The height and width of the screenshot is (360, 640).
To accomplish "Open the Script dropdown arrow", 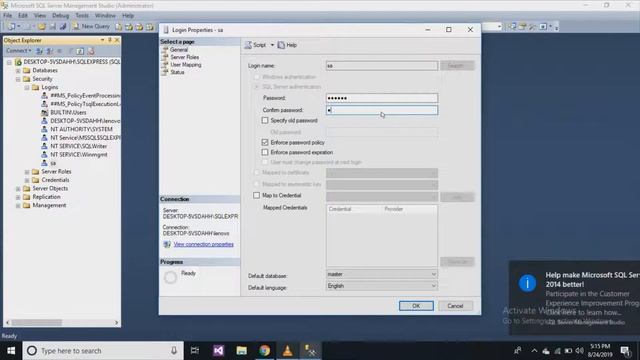I will coord(272,45).
